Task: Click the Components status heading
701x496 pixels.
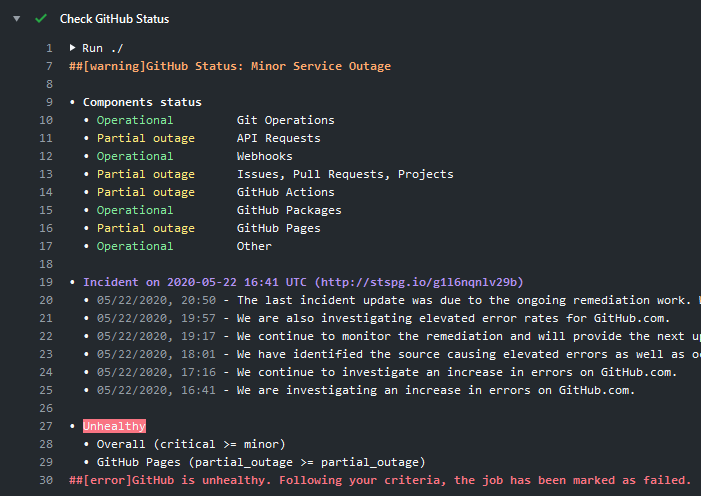Action: click(x=142, y=102)
